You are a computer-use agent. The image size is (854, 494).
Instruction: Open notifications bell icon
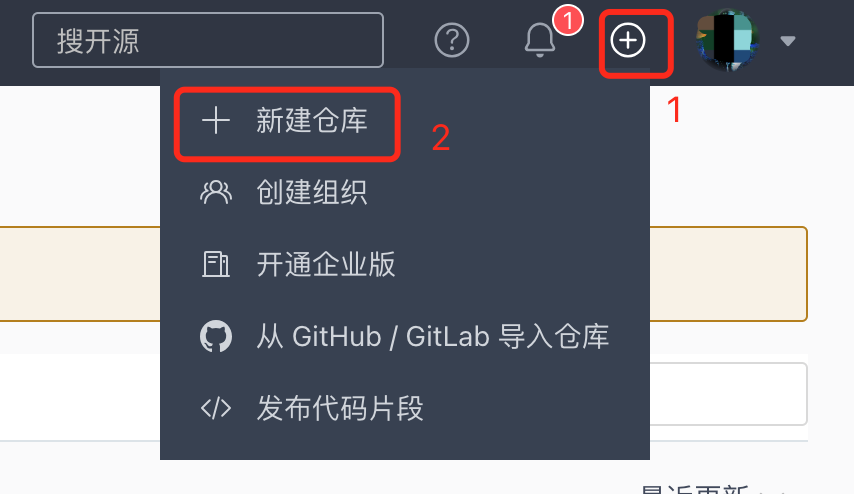(x=540, y=40)
